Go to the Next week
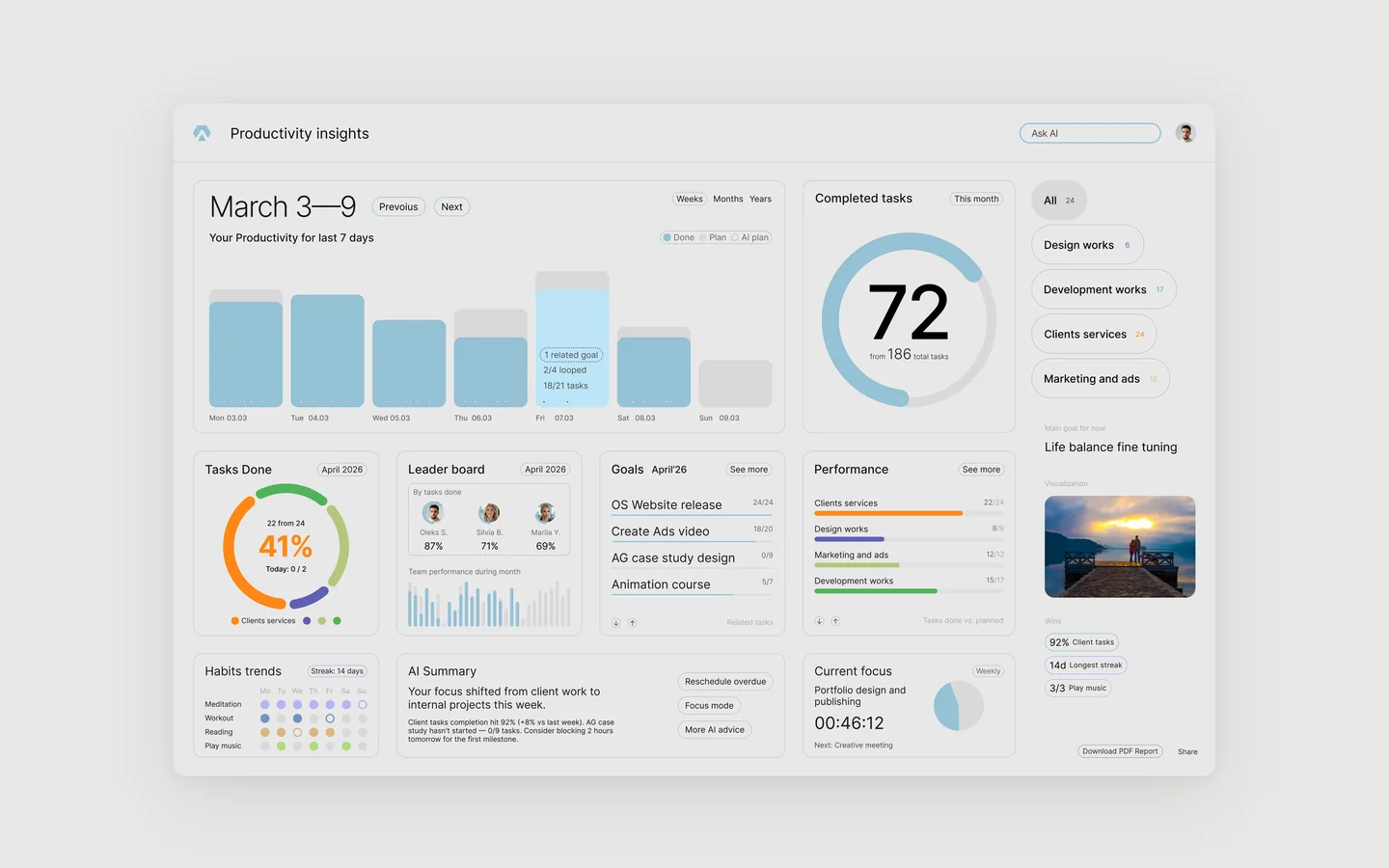 [x=451, y=206]
